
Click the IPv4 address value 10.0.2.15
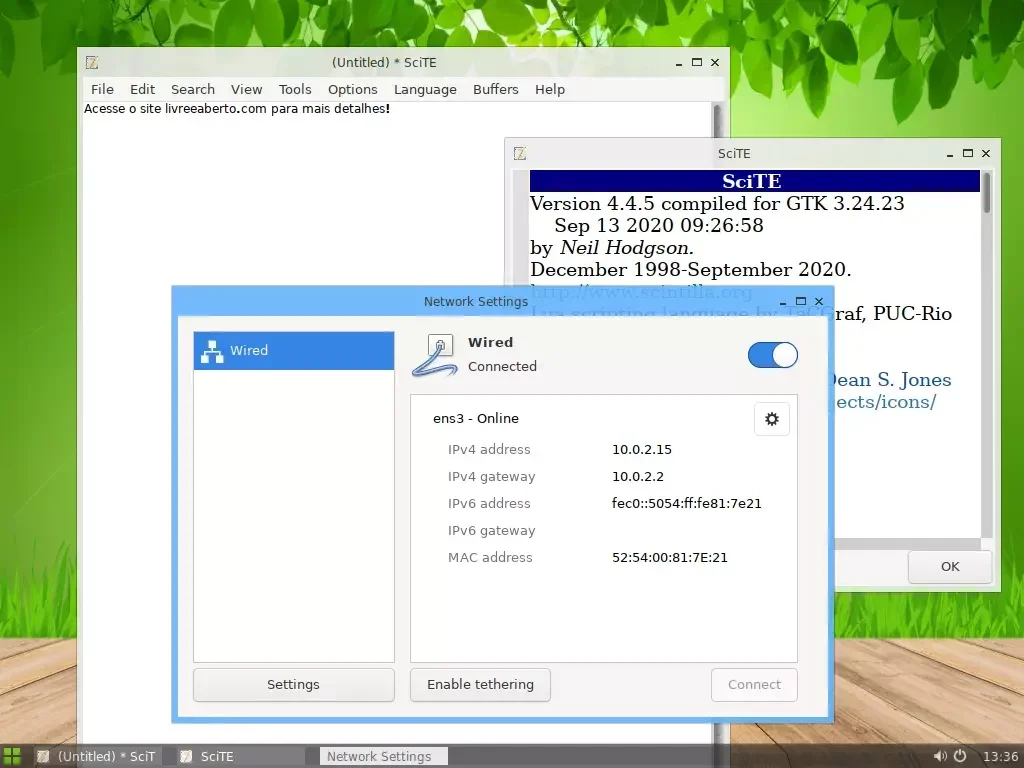[x=641, y=449]
